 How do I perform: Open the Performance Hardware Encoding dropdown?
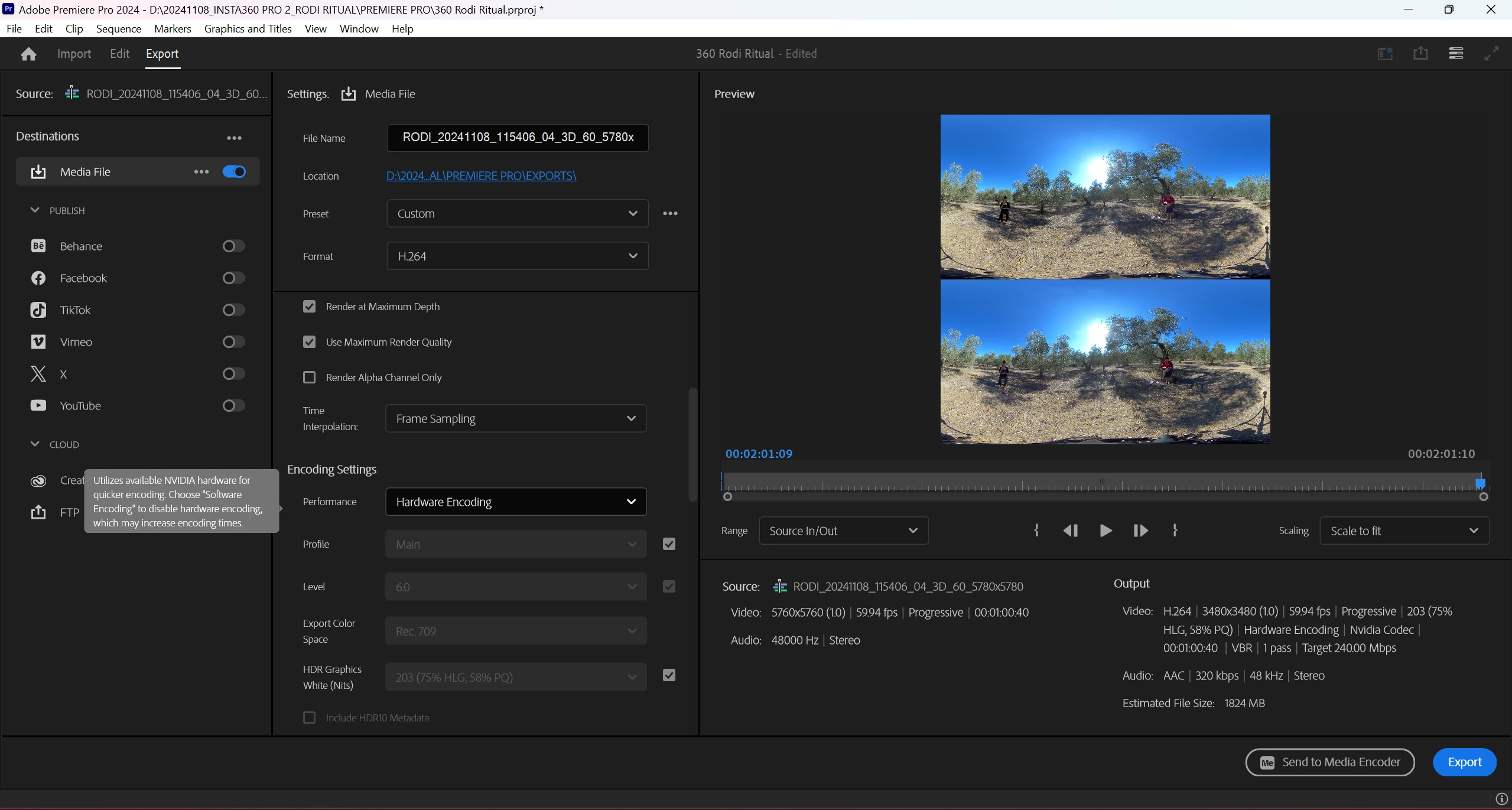click(516, 502)
